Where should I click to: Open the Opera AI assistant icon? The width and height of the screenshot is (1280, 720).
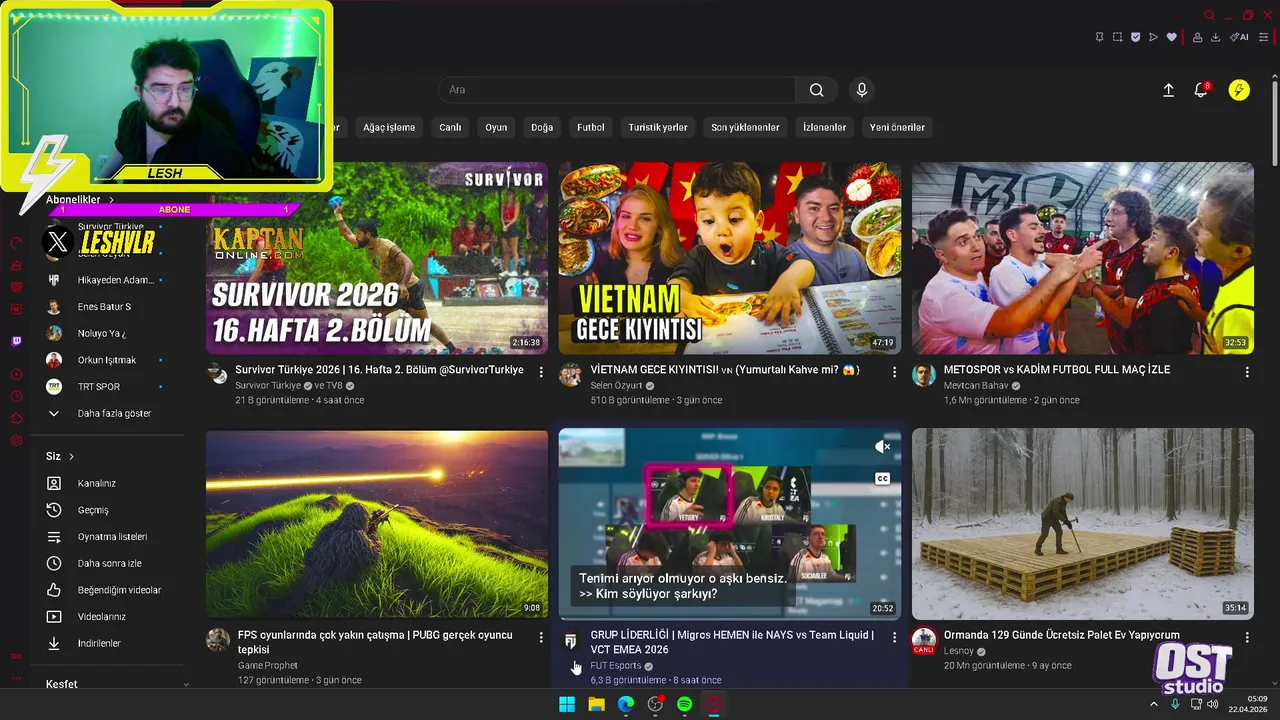click(1240, 37)
